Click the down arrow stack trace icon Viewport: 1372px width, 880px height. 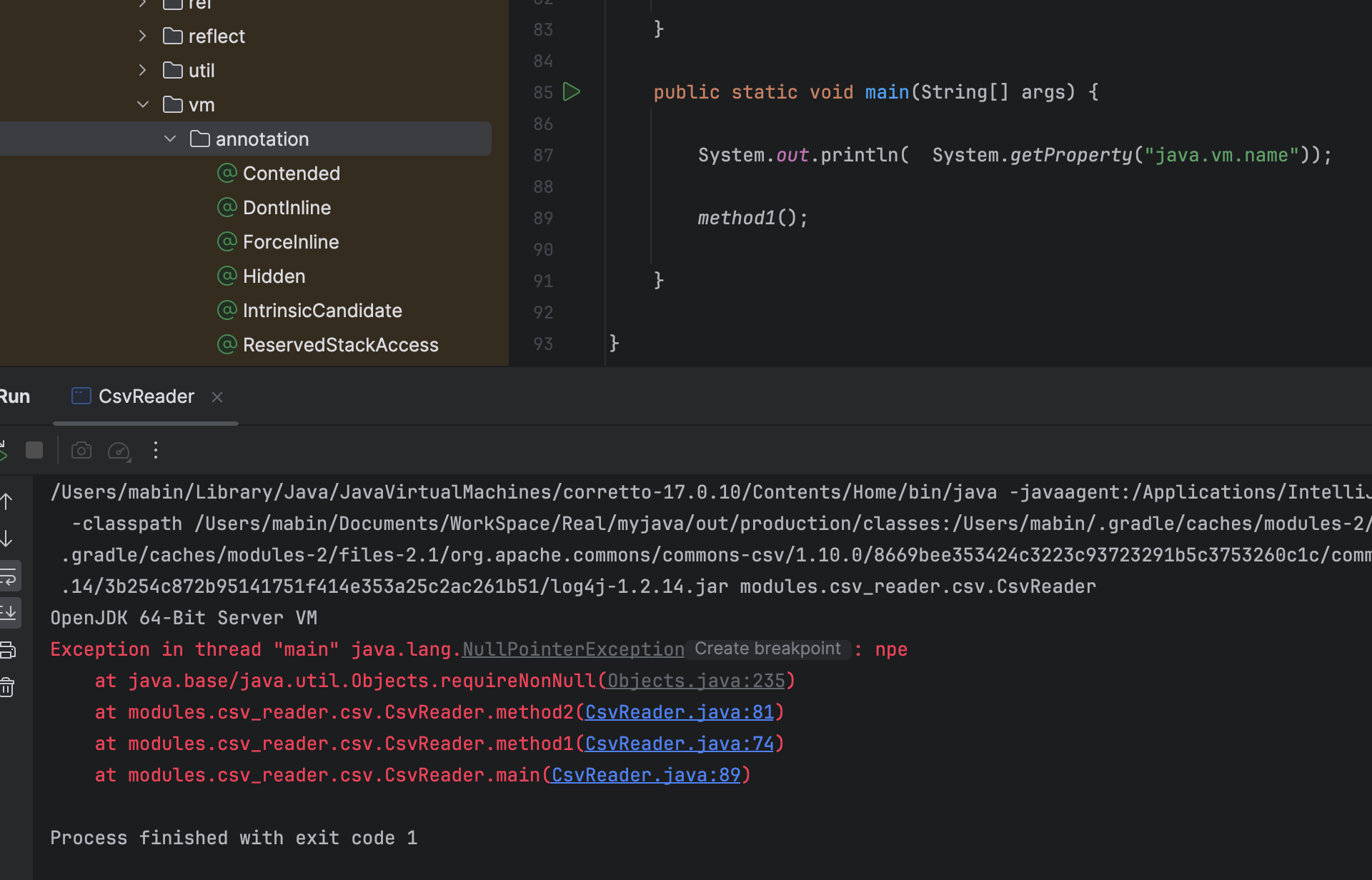(8, 539)
